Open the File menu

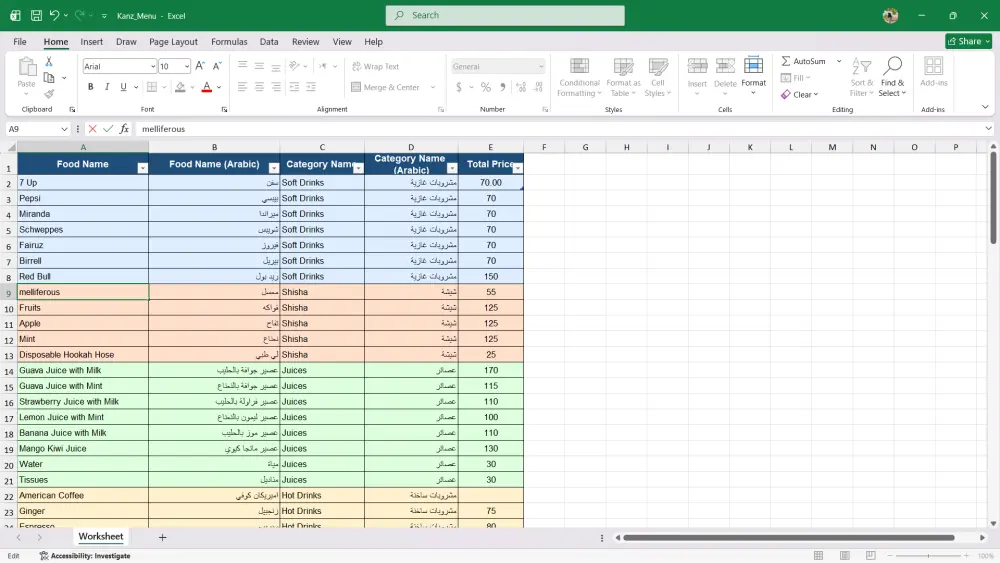click(20, 41)
